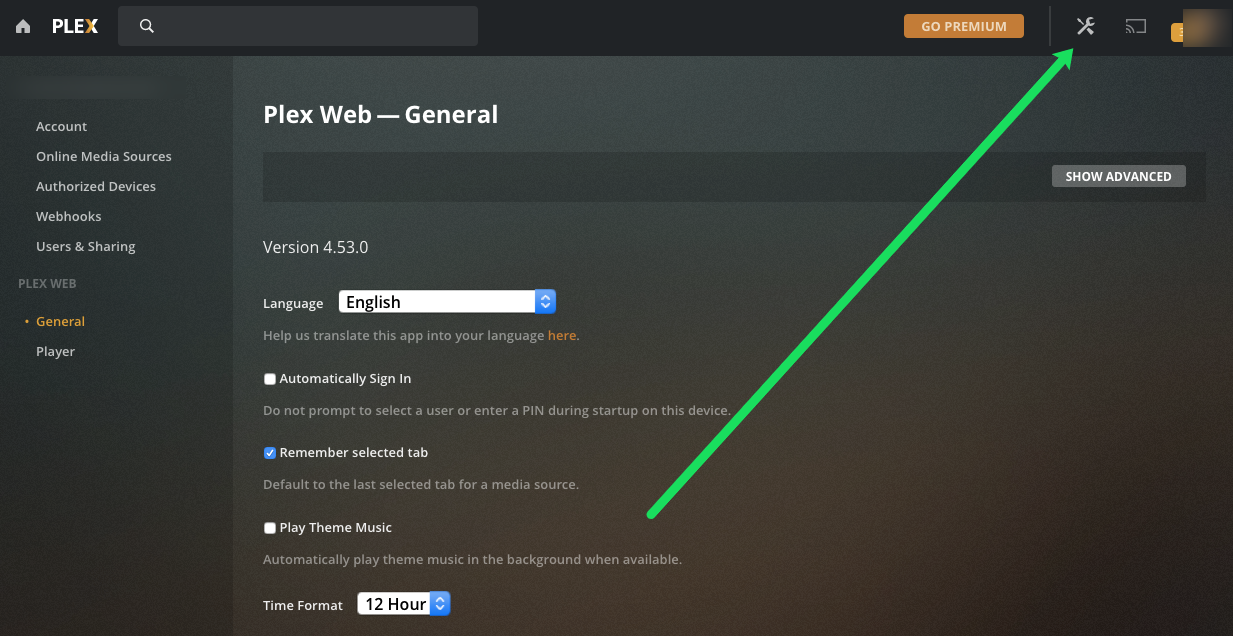Enable Play Theme Music checkbox
1233x636 pixels.
[x=270, y=528]
